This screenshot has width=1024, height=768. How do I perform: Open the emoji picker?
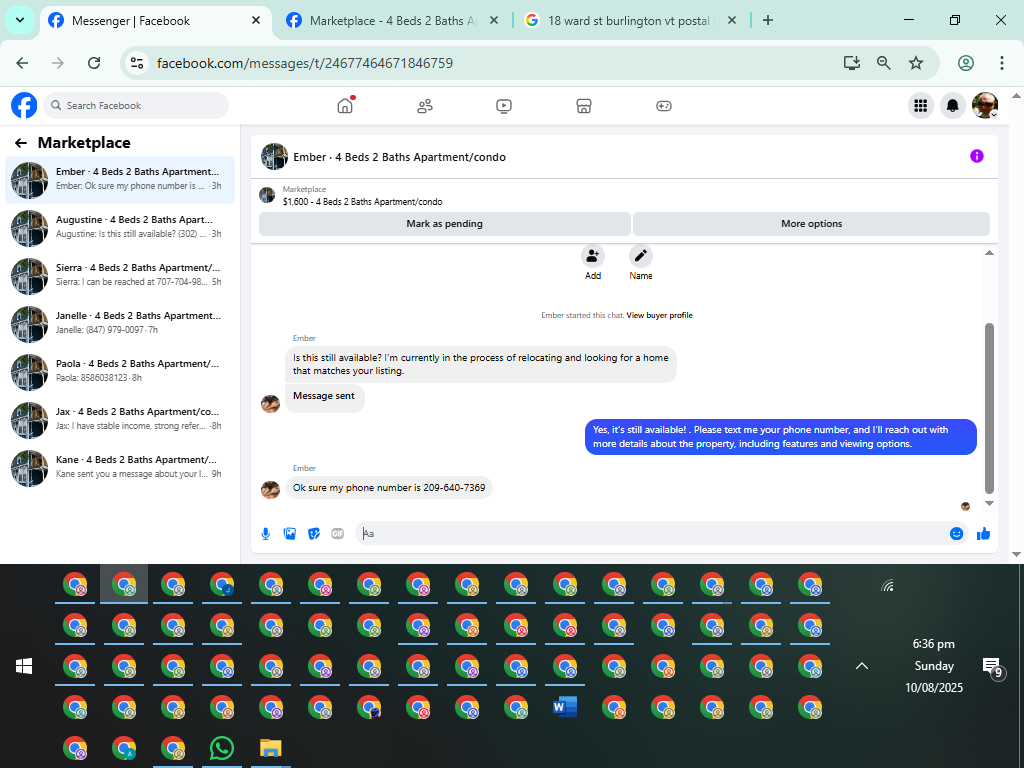coord(956,534)
